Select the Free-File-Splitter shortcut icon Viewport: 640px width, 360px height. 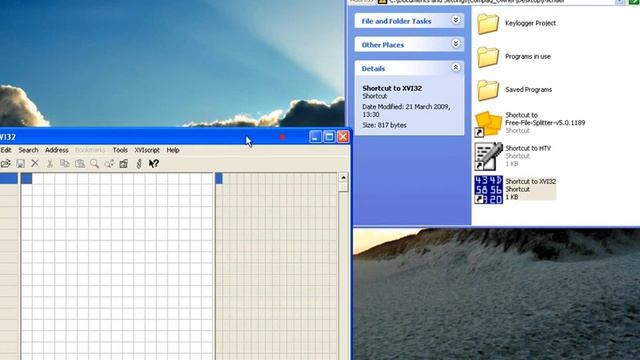pyautogui.click(x=488, y=124)
